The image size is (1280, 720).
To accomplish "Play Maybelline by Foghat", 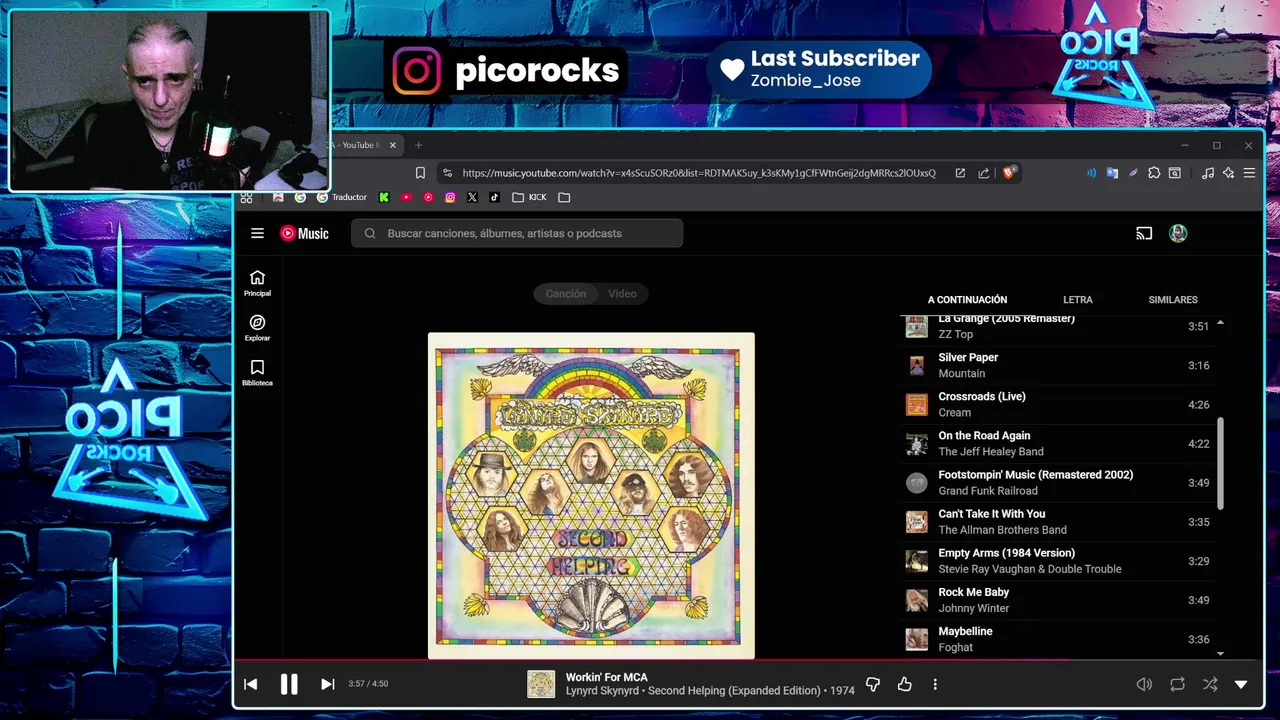I will pyautogui.click(x=1060, y=638).
